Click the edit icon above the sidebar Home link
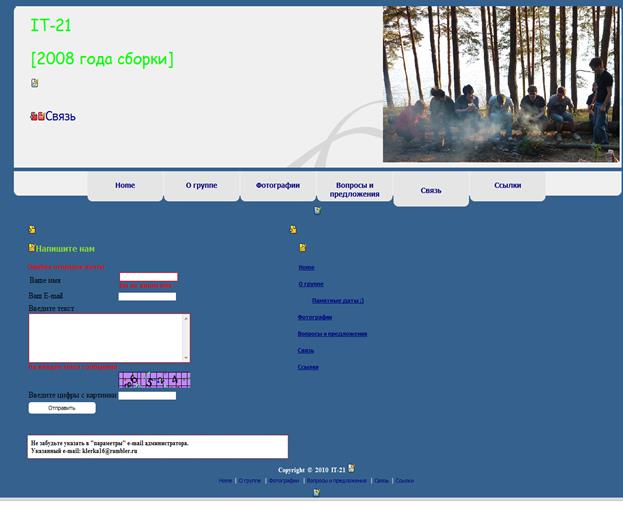 [303, 247]
